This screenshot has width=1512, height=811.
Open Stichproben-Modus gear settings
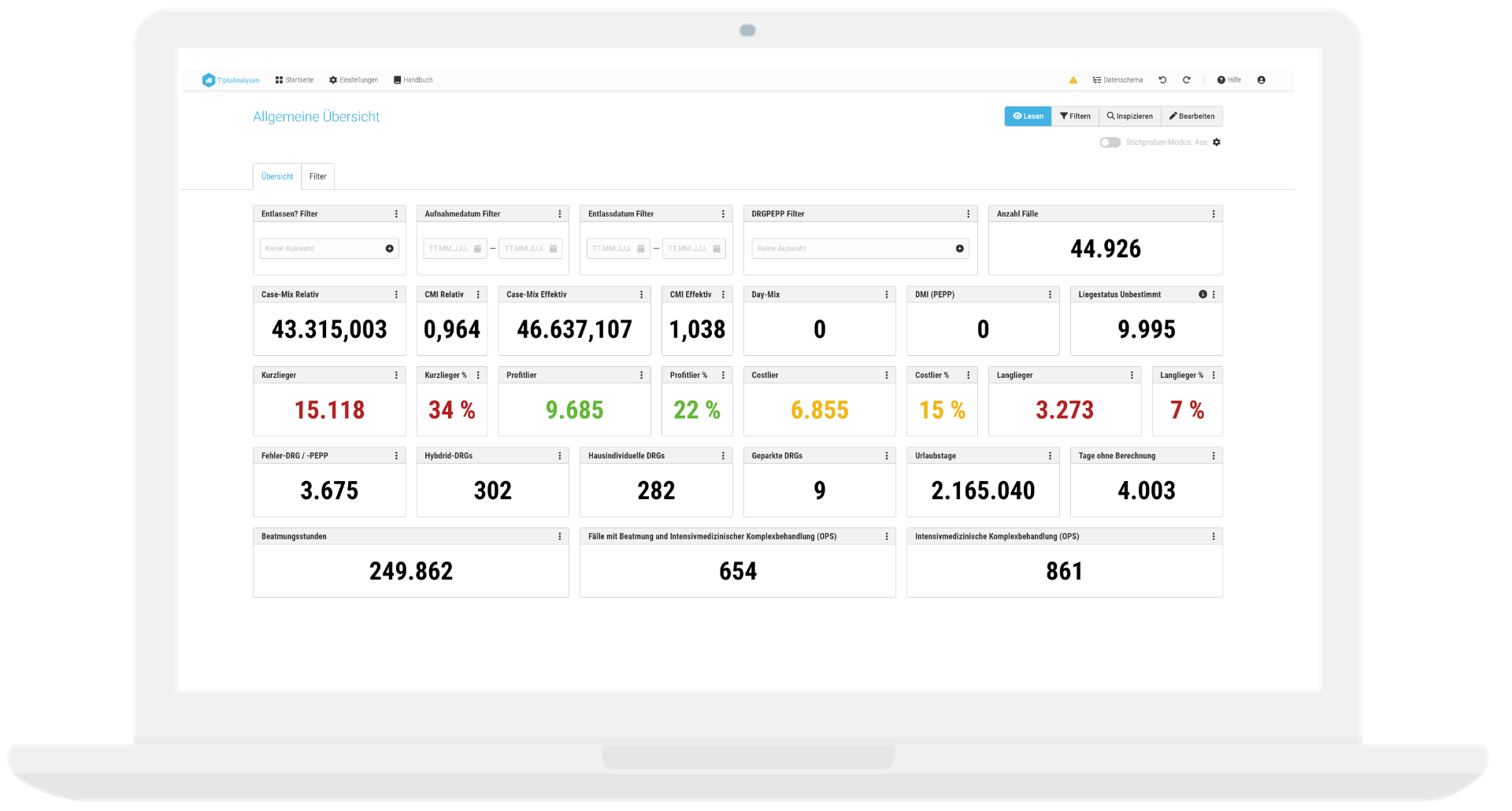pyautogui.click(x=1217, y=143)
